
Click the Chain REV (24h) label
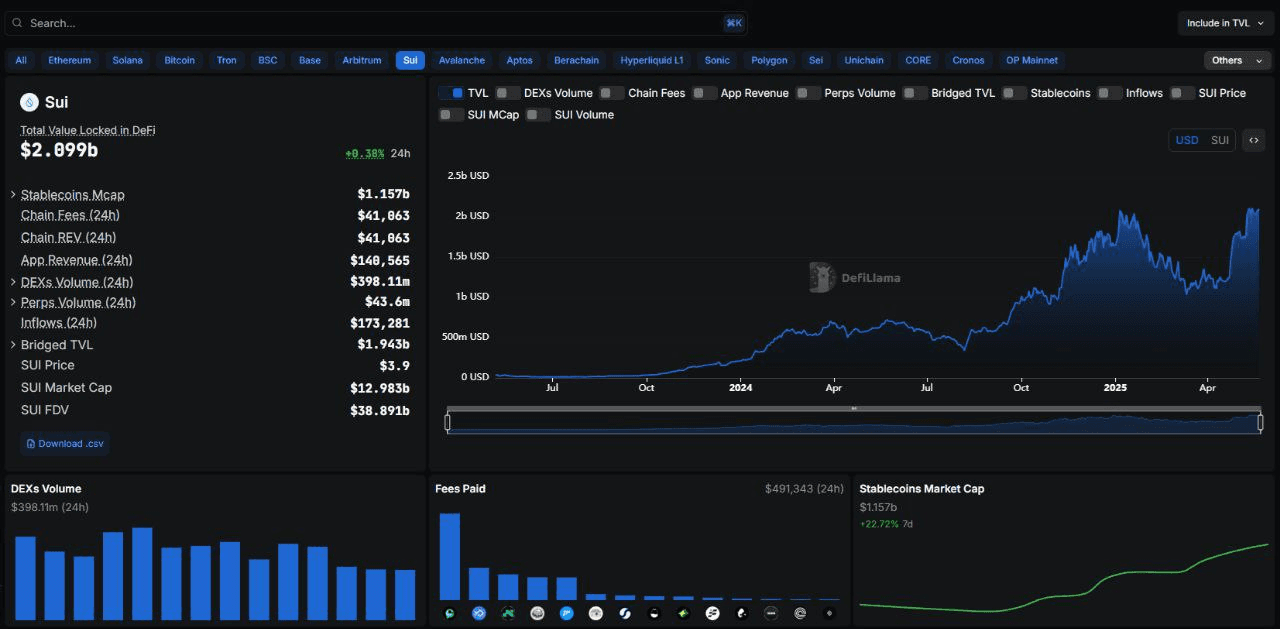[x=68, y=237]
